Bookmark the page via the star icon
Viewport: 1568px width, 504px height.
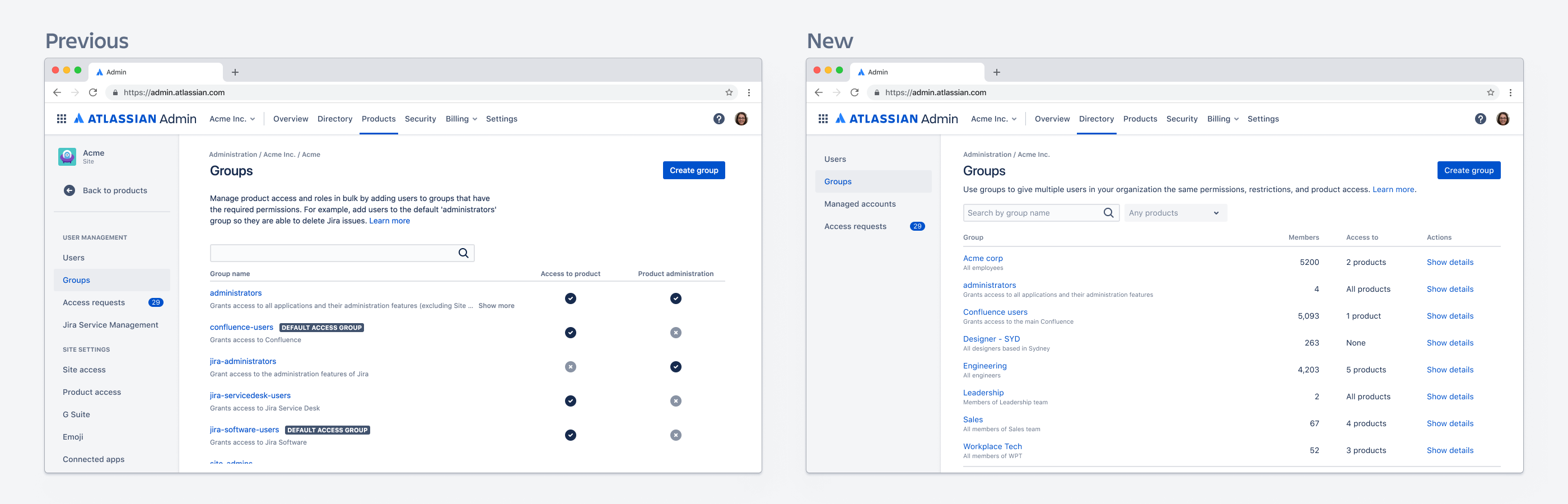click(729, 92)
